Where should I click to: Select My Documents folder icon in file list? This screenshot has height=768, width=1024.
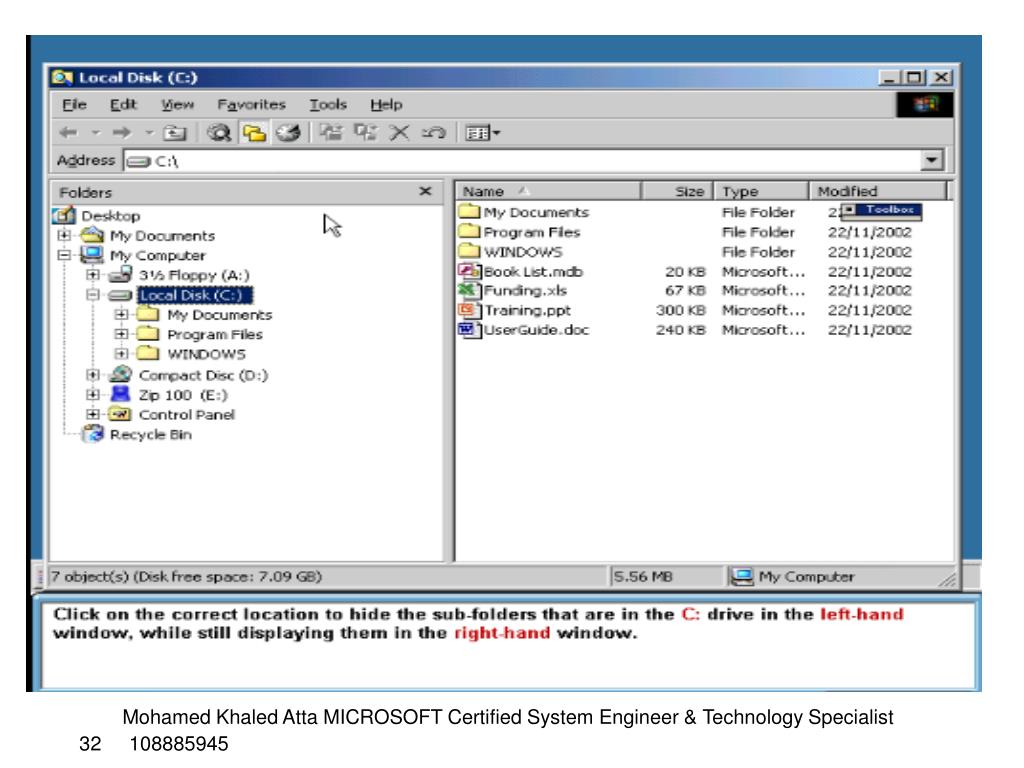469,211
